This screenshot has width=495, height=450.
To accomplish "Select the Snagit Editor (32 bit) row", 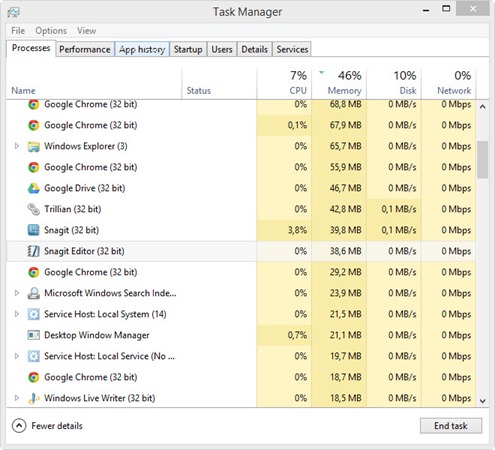I will [241, 251].
